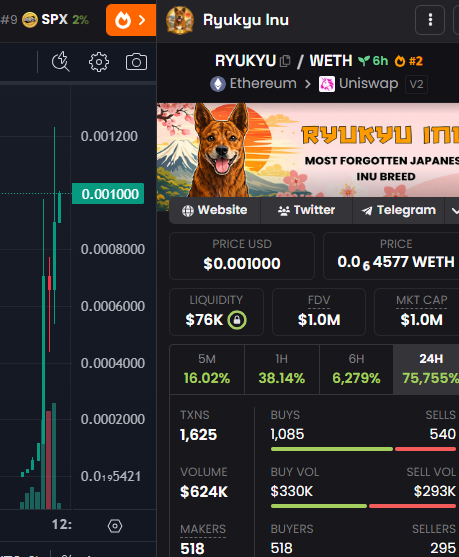
Task: Click the 0.001200 price axis label
Action: (109, 136)
